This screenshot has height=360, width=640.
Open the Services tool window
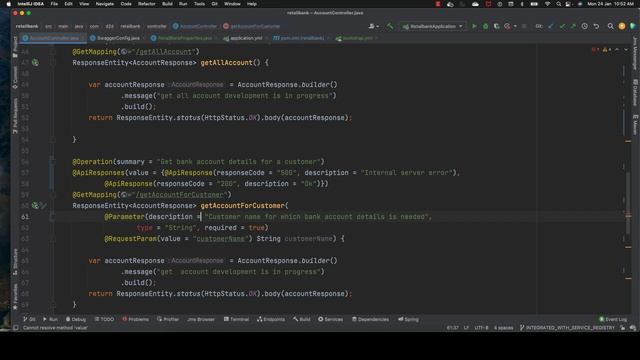click(x=330, y=319)
